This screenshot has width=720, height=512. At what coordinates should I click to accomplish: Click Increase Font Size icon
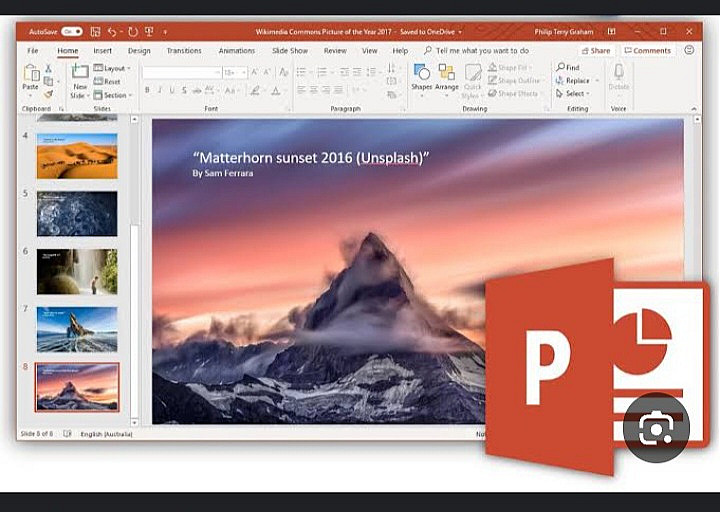pyautogui.click(x=255, y=72)
